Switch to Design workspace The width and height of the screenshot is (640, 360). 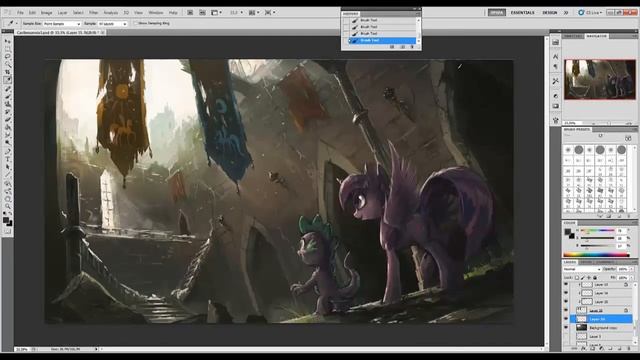[x=549, y=13]
